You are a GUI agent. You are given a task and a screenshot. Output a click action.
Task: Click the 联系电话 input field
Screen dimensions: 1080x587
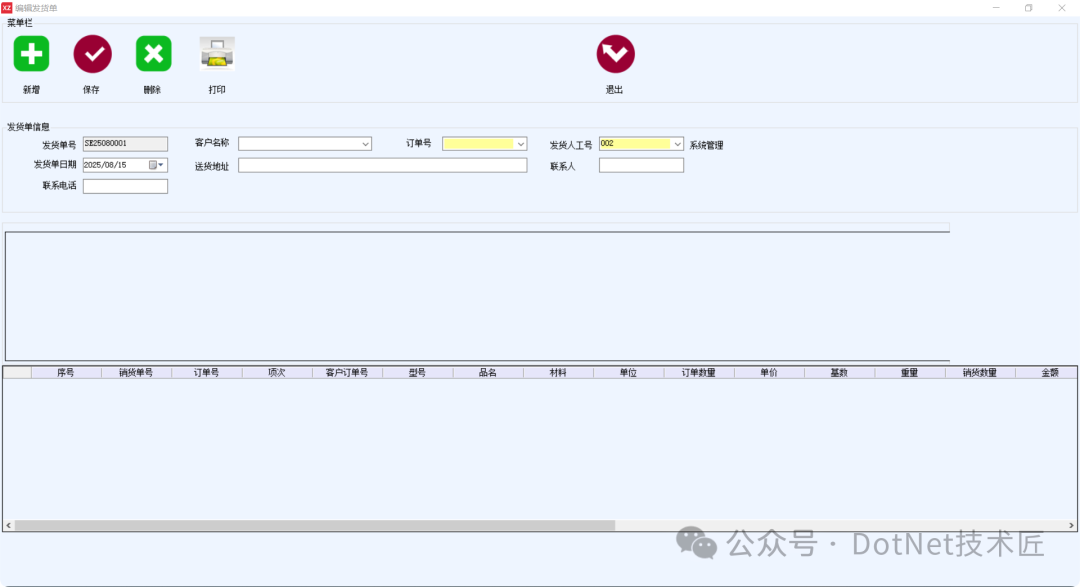[125, 186]
